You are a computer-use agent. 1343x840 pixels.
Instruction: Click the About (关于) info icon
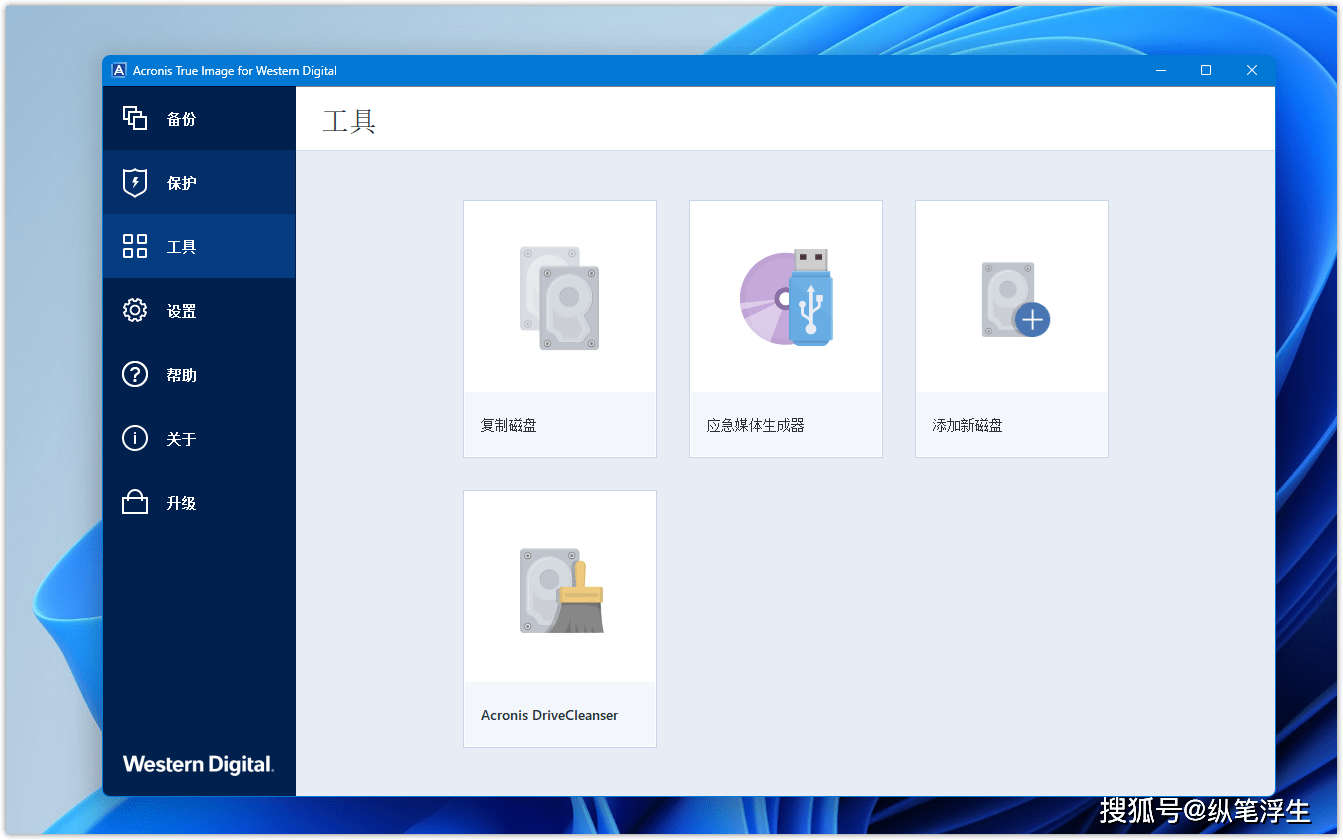134,438
